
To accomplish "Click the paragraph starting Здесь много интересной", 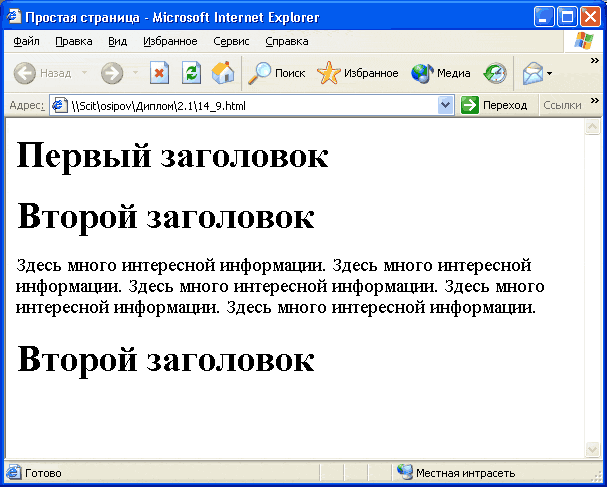I will 280,286.
